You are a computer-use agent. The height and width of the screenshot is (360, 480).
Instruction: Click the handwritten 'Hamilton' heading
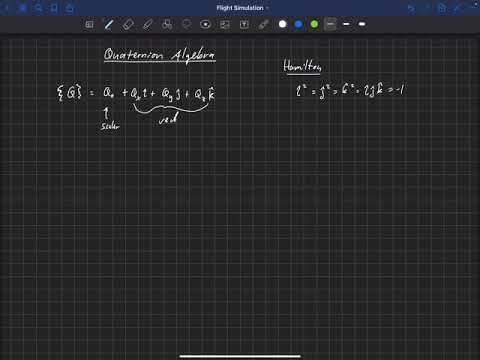click(302, 67)
